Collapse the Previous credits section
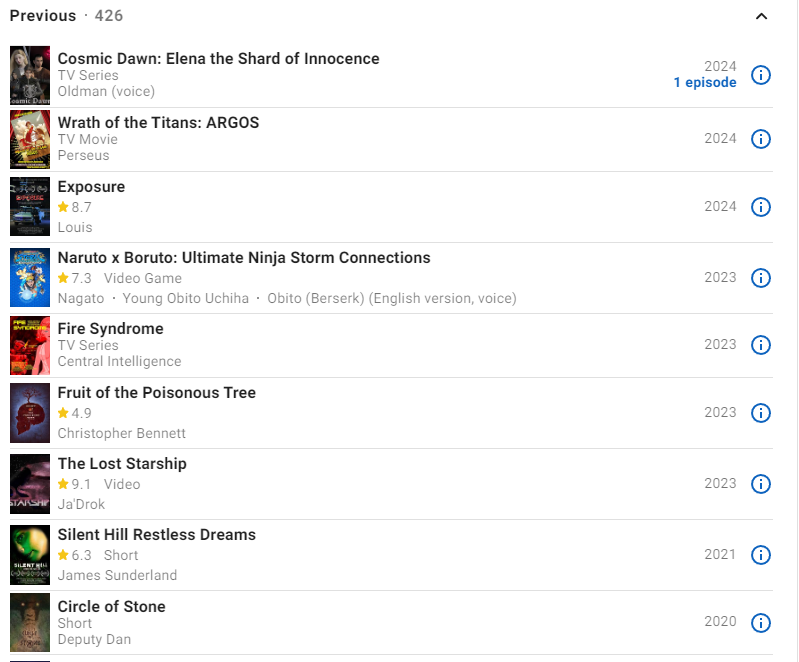Screen dimensions: 799x662 click(762, 16)
